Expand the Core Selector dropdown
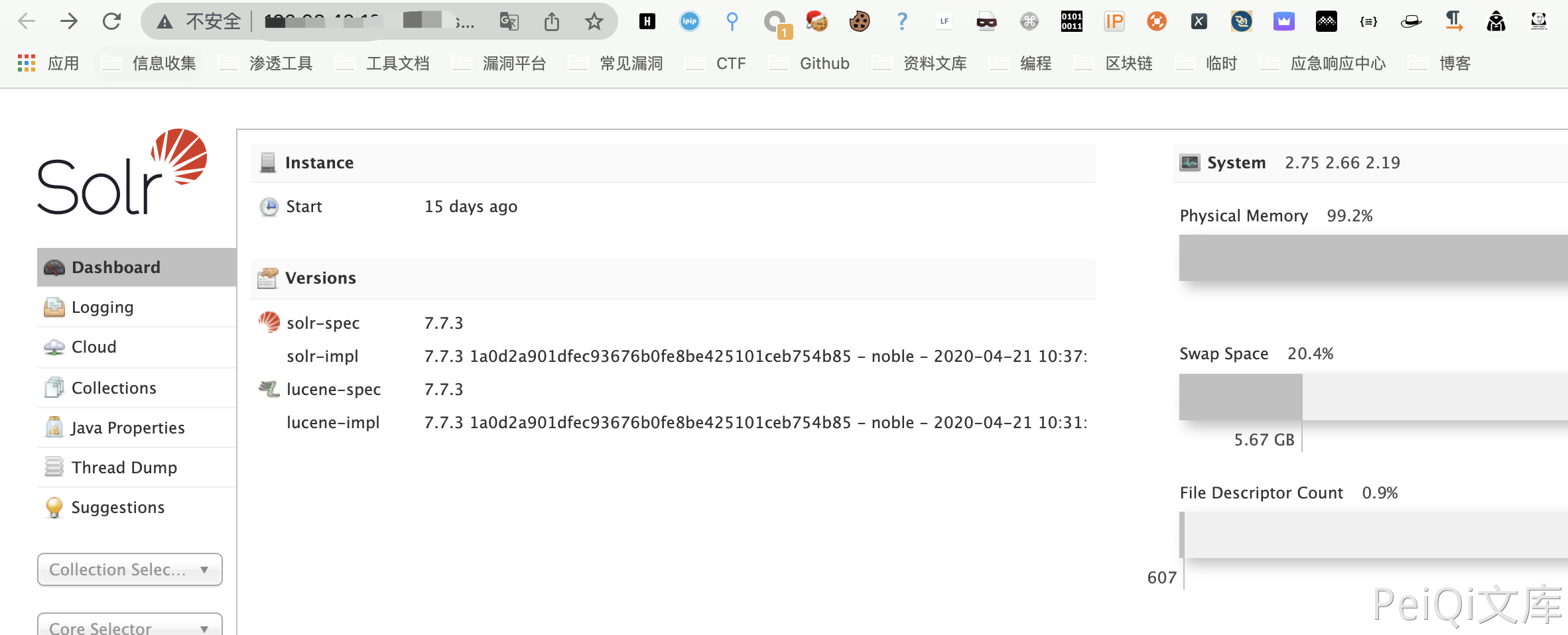Image resolution: width=1568 pixels, height=635 pixels. tap(129, 626)
